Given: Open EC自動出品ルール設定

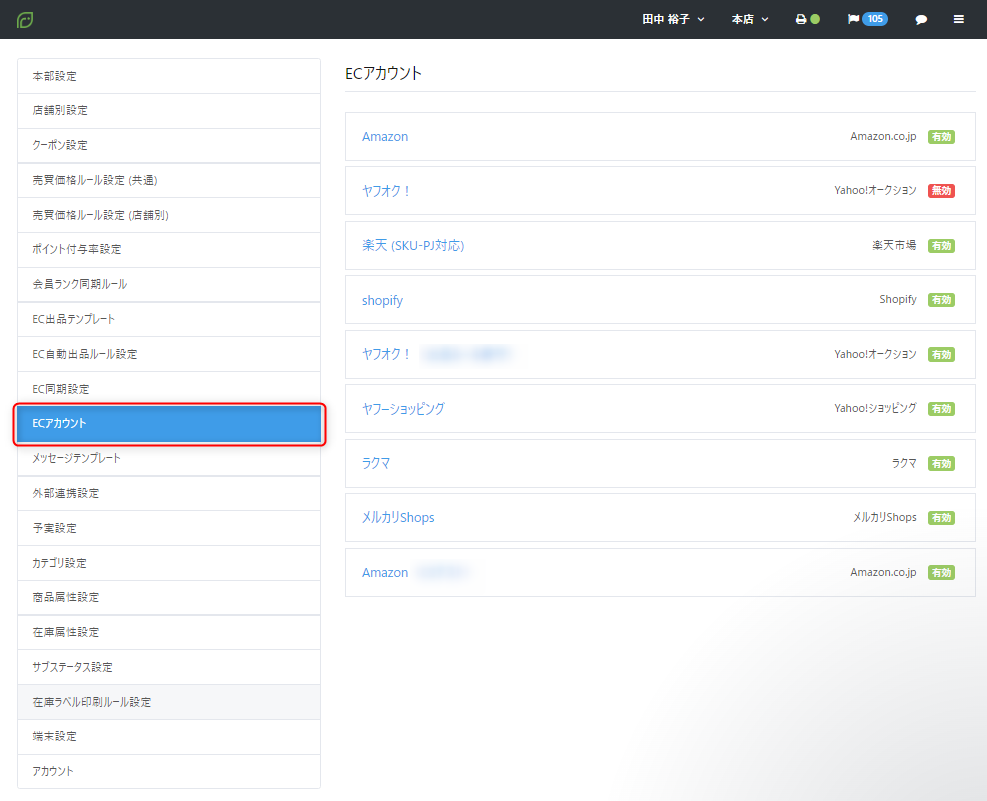Looking at the screenshot, I should 169,354.
